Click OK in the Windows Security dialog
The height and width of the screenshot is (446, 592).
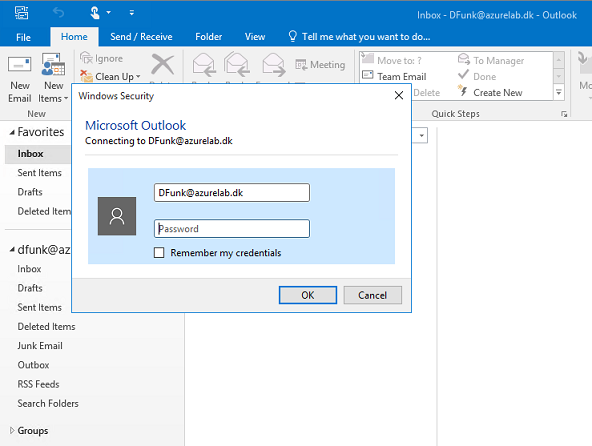(x=308, y=295)
